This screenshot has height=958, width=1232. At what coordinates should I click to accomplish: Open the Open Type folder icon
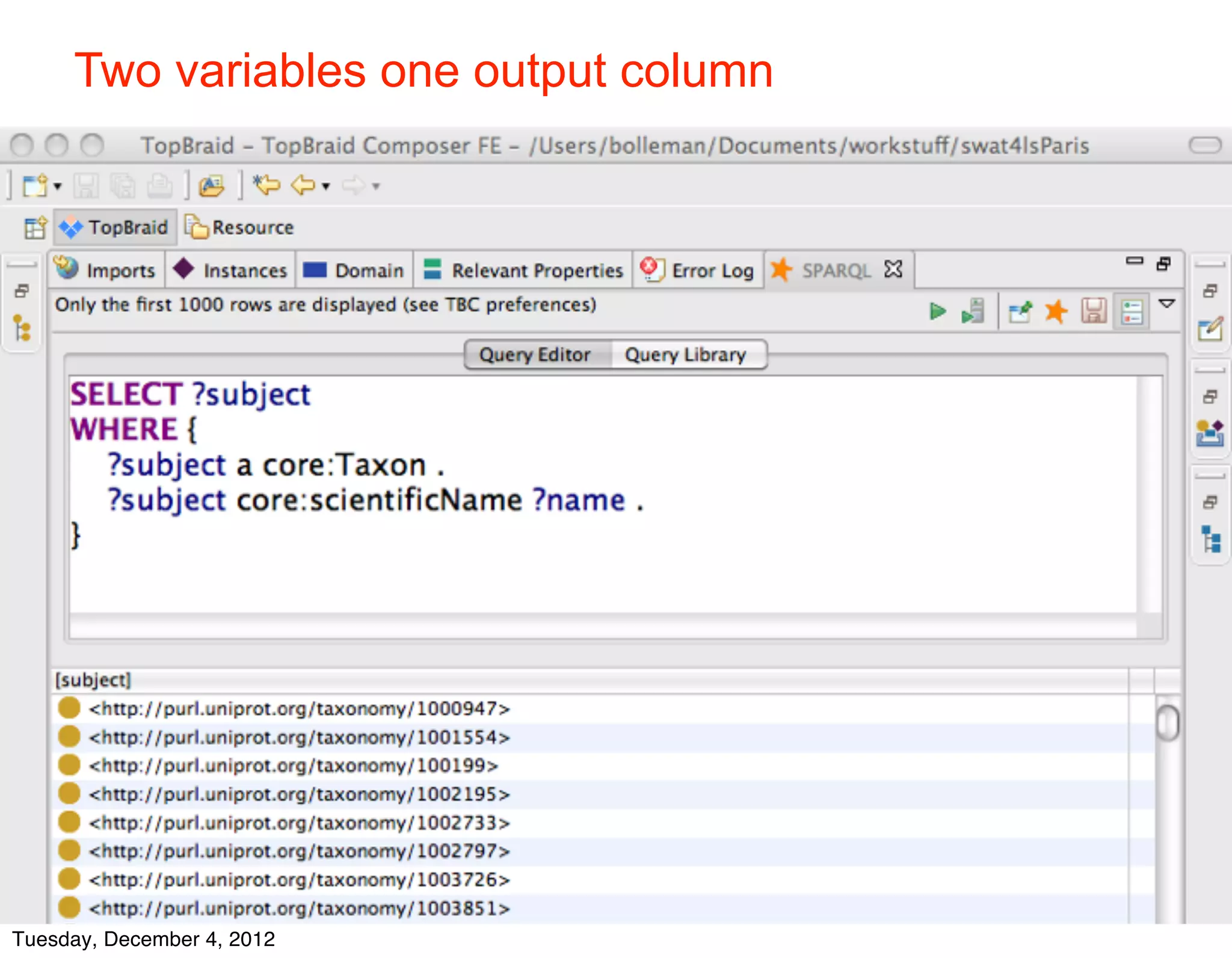tap(212, 186)
